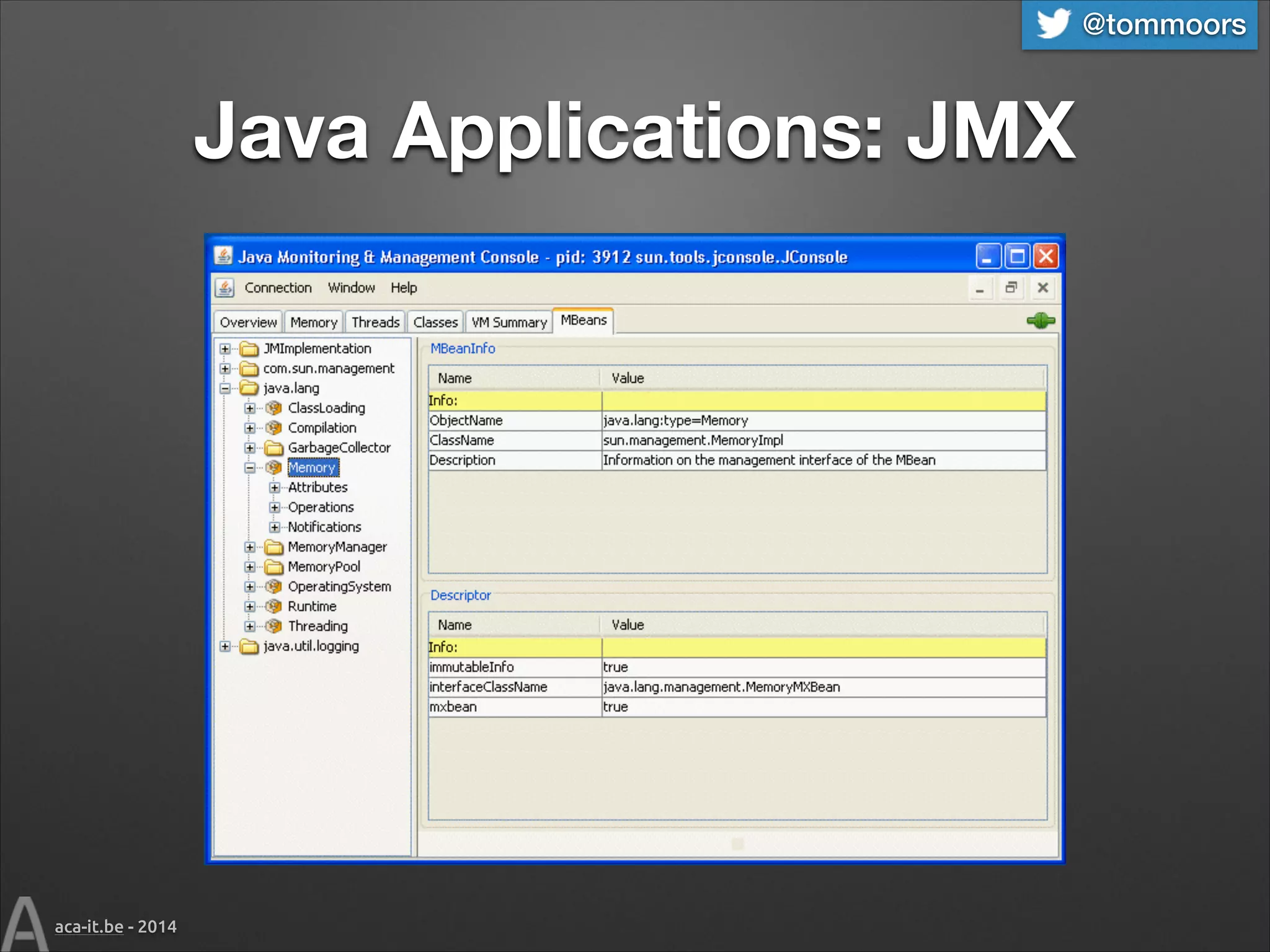Select the MBeans tab
The image size is (1270, 952).
(584, 320)
